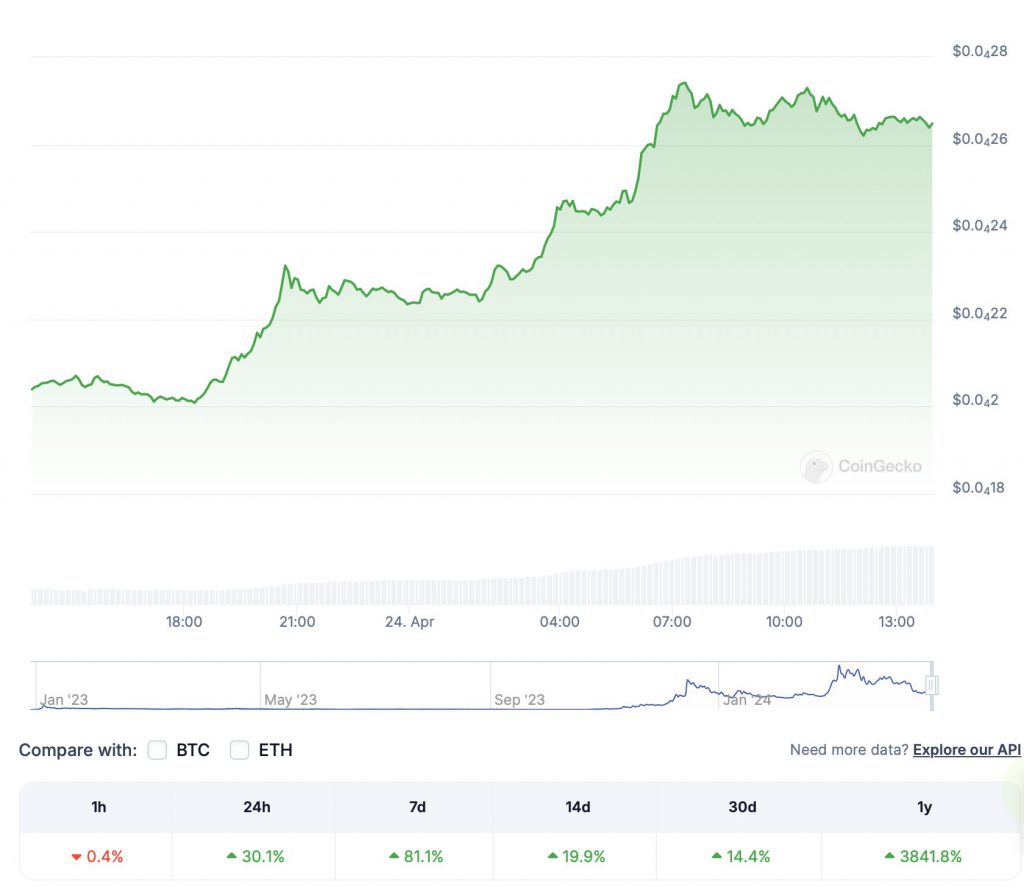The image size is (1024, 889).
Task: Click the range selector handle on mini chart
Action: 932,684
